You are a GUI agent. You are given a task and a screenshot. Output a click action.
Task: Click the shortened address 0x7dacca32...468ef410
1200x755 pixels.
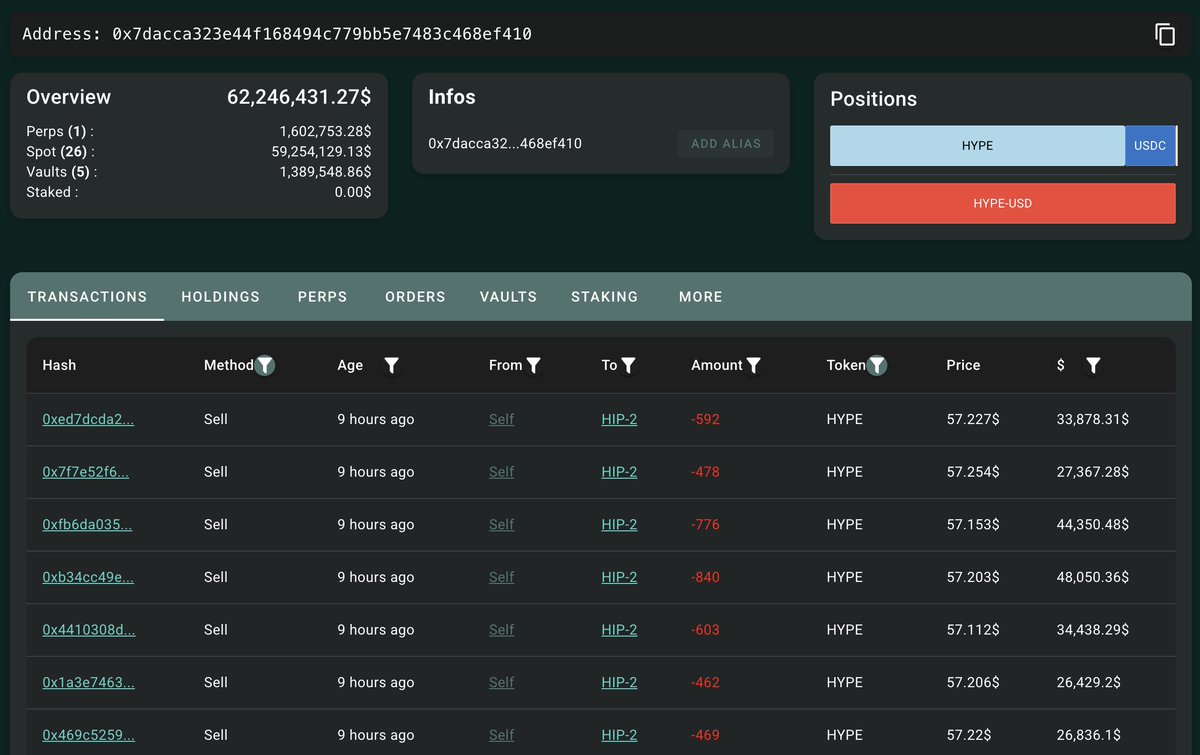pyautogui.click(x=505, y=144)
